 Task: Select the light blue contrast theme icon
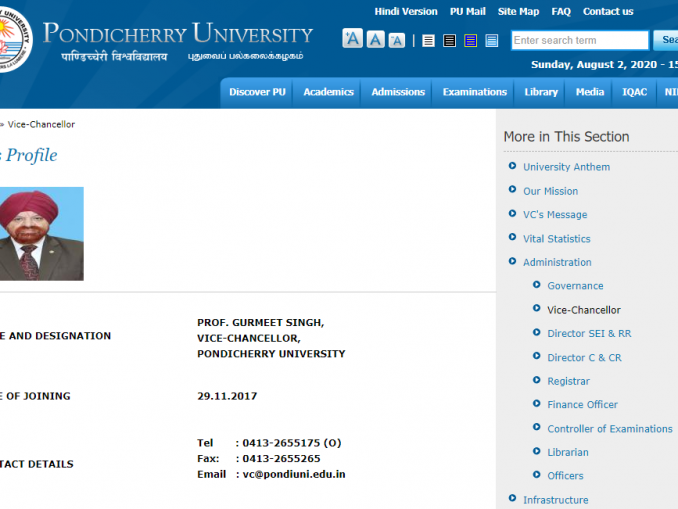(492, 41)
